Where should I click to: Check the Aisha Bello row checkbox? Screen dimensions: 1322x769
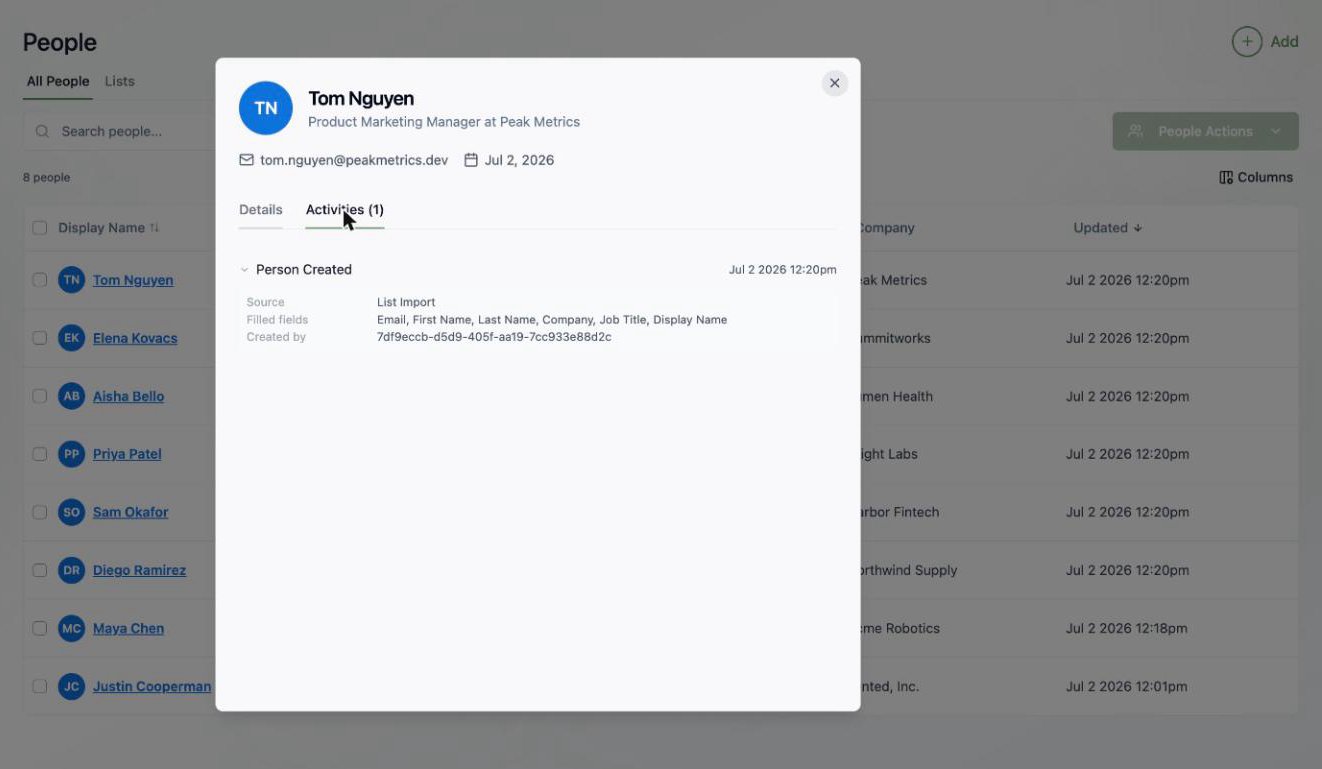coord(40,396)
